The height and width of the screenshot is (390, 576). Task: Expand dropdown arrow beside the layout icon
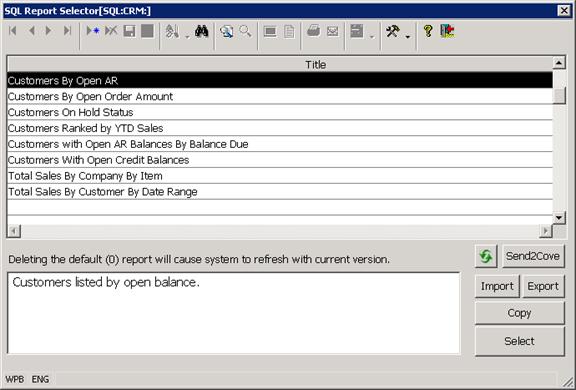(x=372, y=37)
